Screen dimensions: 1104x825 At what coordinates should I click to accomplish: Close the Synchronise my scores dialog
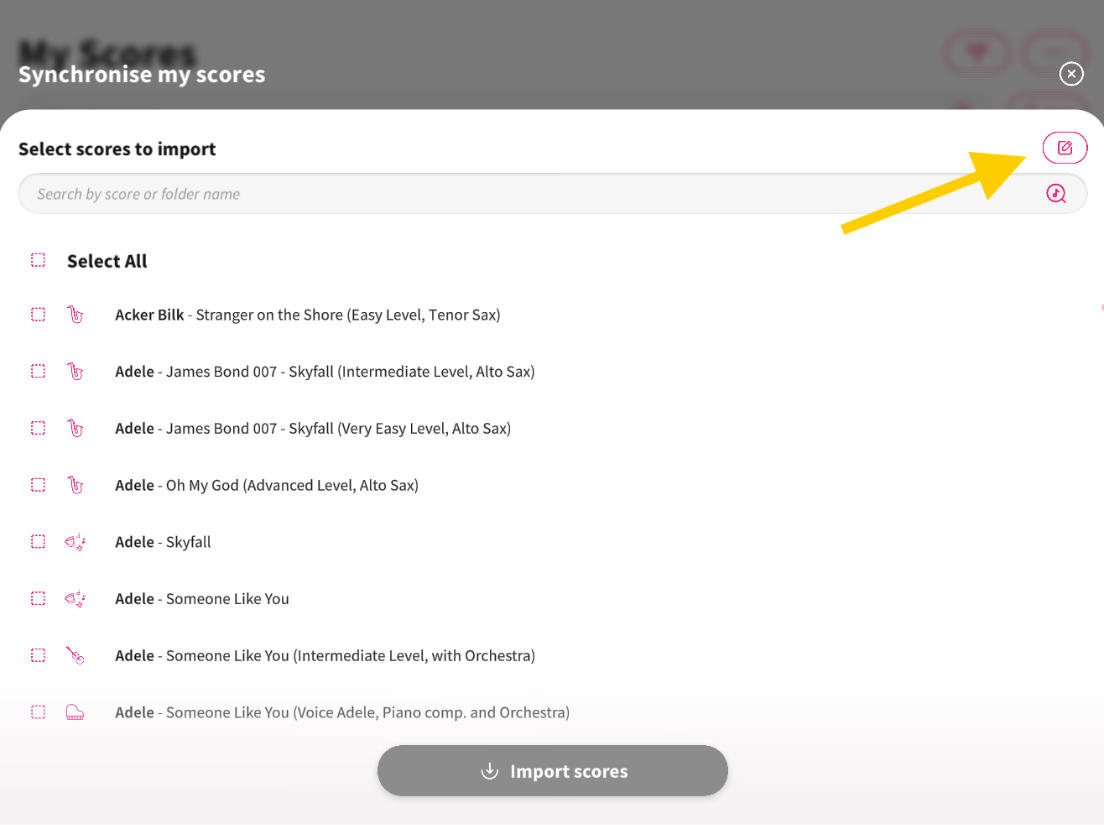coord(1071,73)
